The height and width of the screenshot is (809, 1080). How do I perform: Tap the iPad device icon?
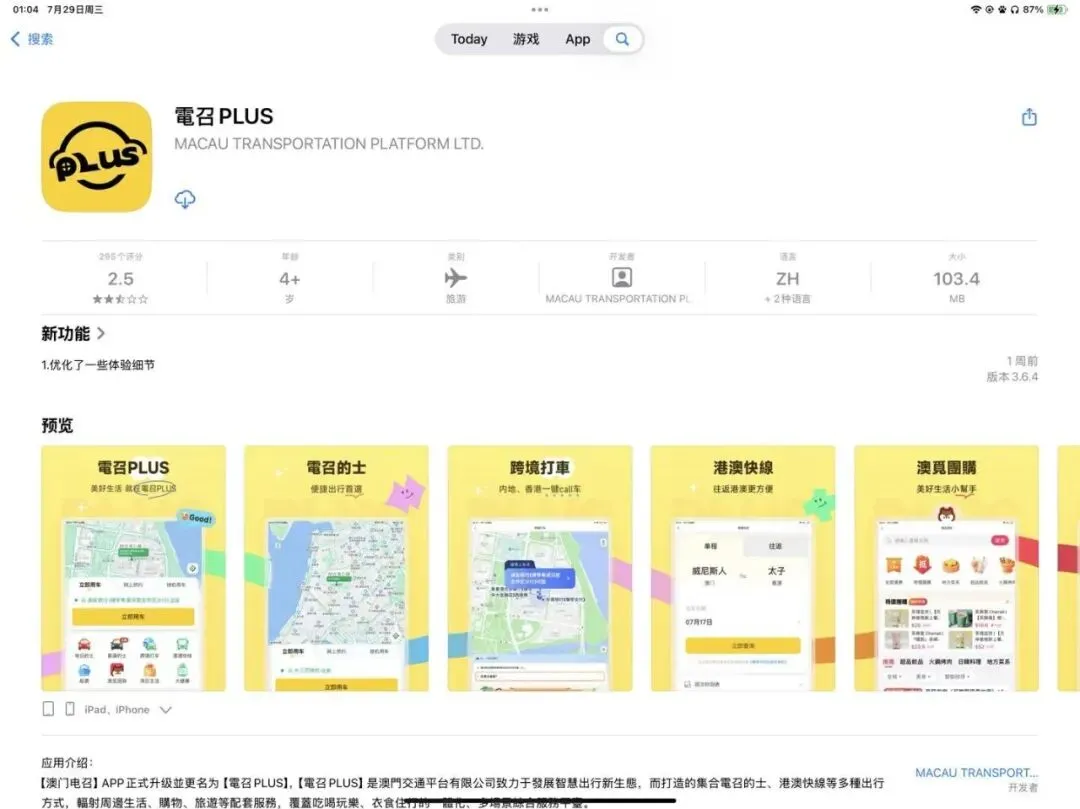coord(48,709)
